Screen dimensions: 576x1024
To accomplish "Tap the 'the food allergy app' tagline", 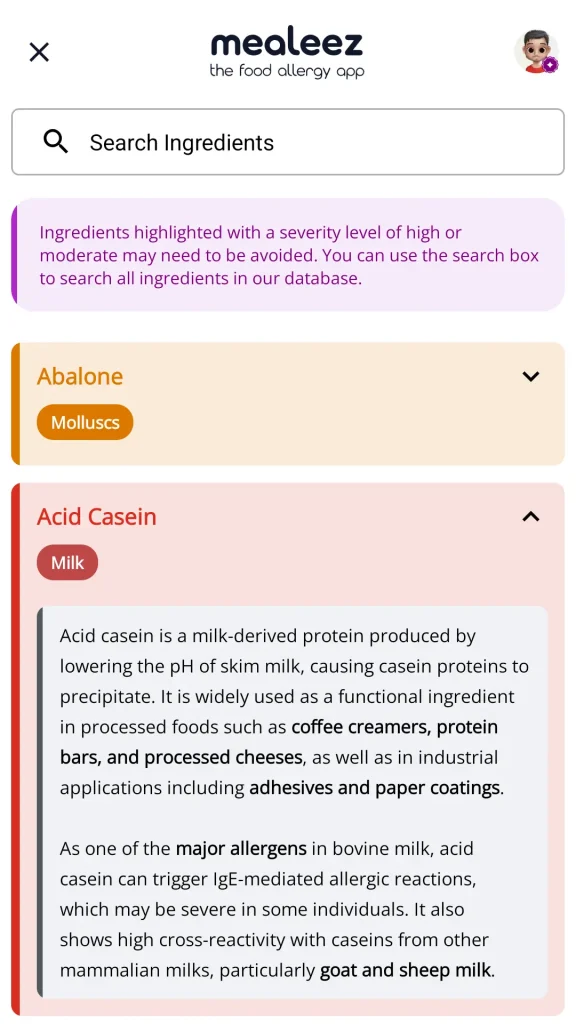I will (287, 71).
